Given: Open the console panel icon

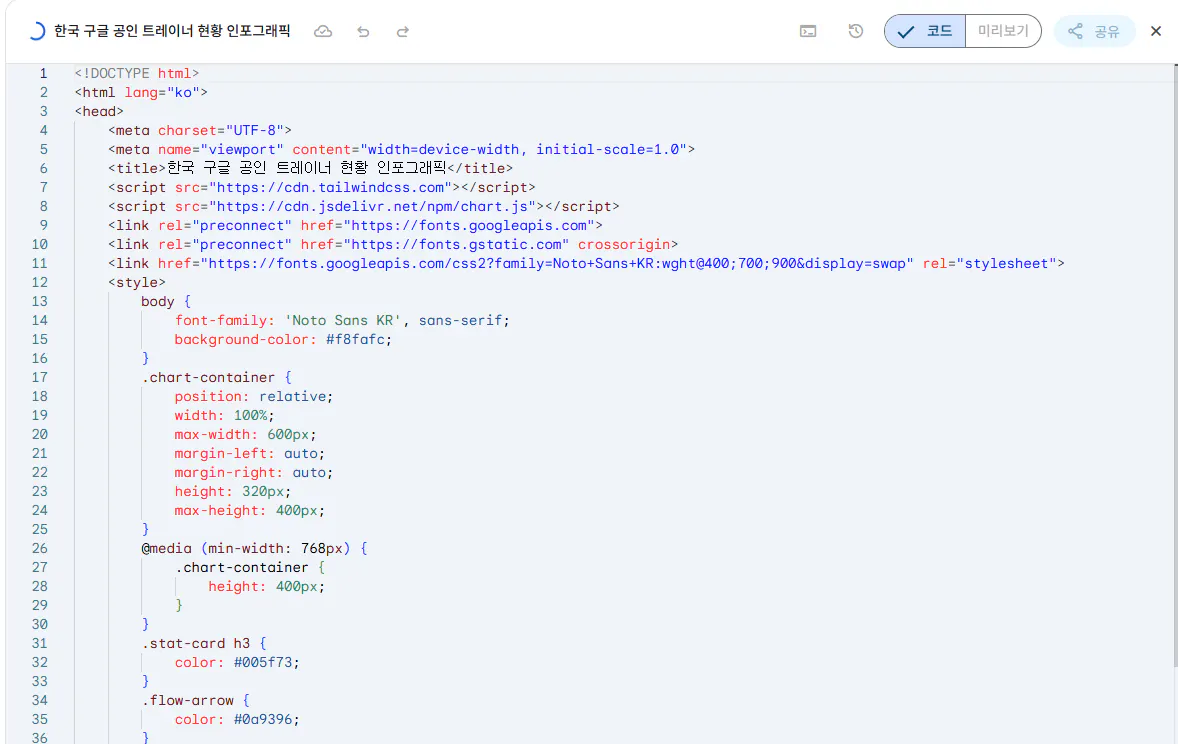Looking at the screenshot, I should tap(808, 32).
